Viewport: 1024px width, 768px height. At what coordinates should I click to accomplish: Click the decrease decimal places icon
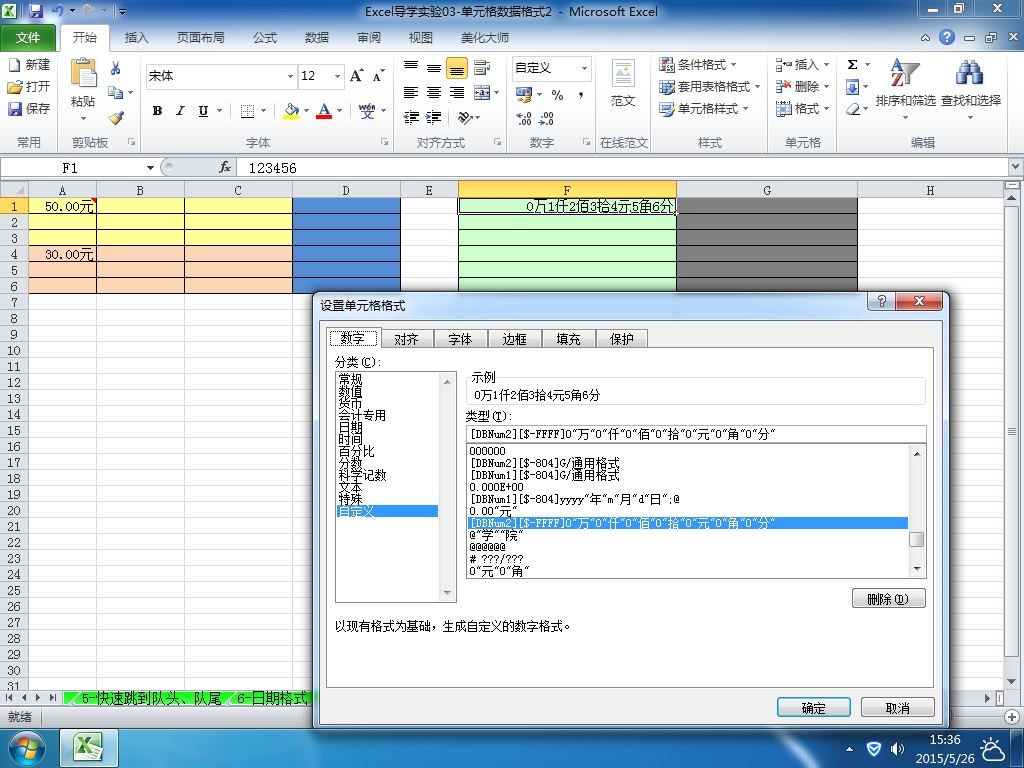pyautogui.click(x=547, y=118)
